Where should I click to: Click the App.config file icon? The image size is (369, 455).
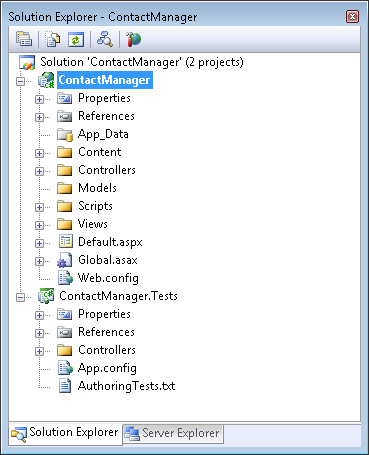click(x=65, y=368)
